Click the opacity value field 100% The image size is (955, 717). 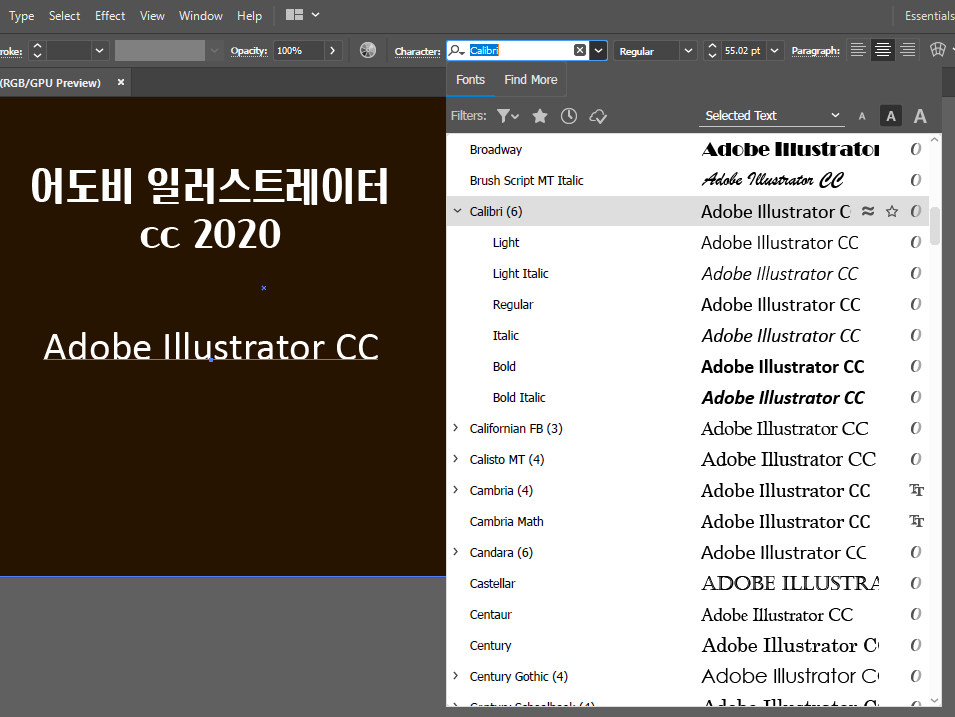pos(298,51)
